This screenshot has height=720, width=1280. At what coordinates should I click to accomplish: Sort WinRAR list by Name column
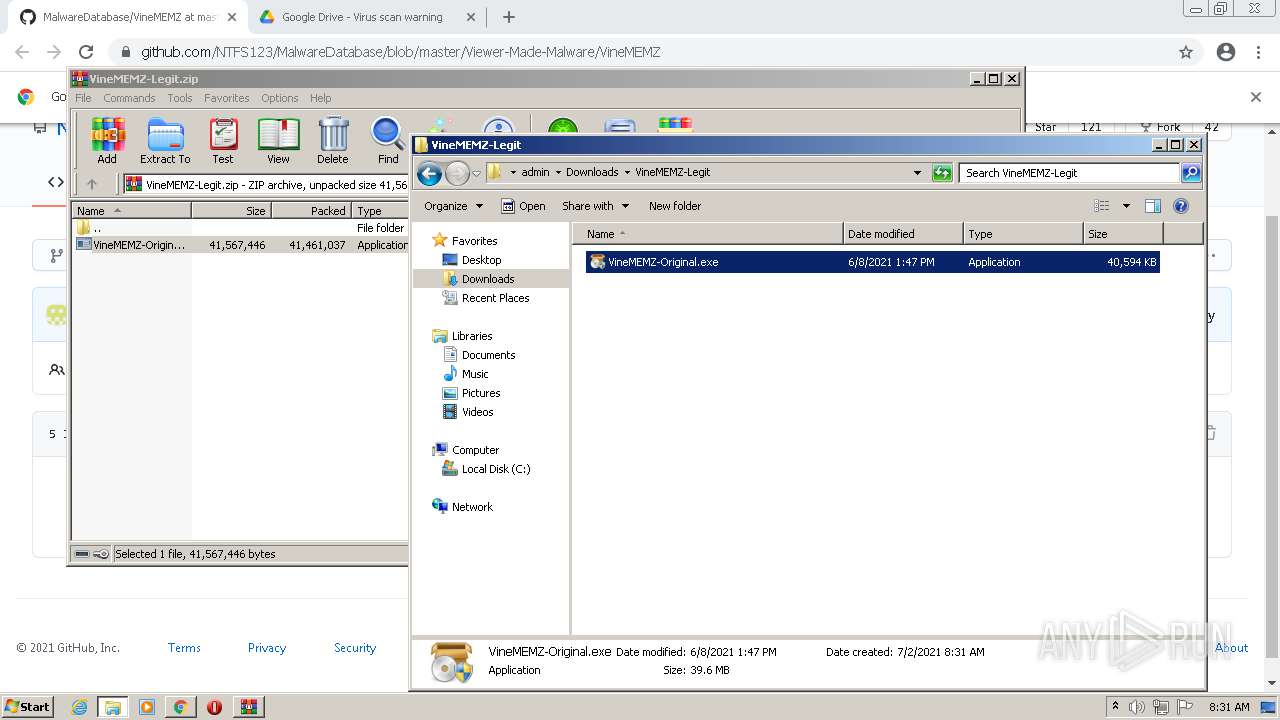pyautogui.click(x=132, y=211)
